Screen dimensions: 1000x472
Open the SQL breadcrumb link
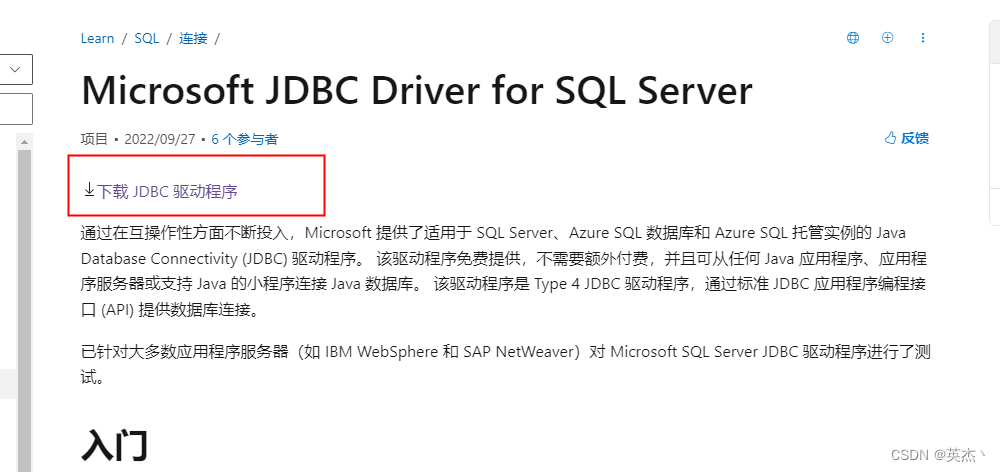(147, 38)
